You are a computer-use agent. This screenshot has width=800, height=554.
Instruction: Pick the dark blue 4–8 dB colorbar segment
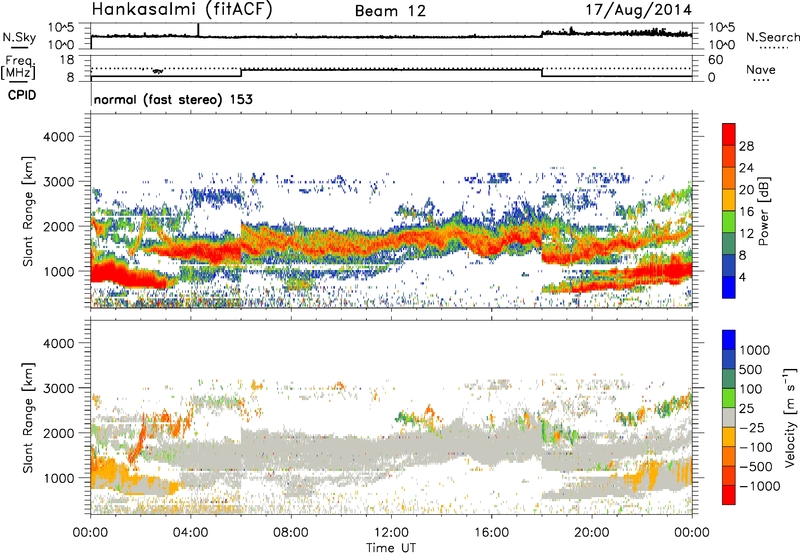[729, 265]
